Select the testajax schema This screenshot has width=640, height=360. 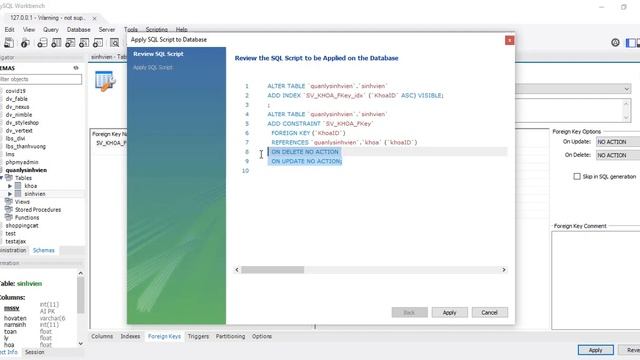click(16, 241)
